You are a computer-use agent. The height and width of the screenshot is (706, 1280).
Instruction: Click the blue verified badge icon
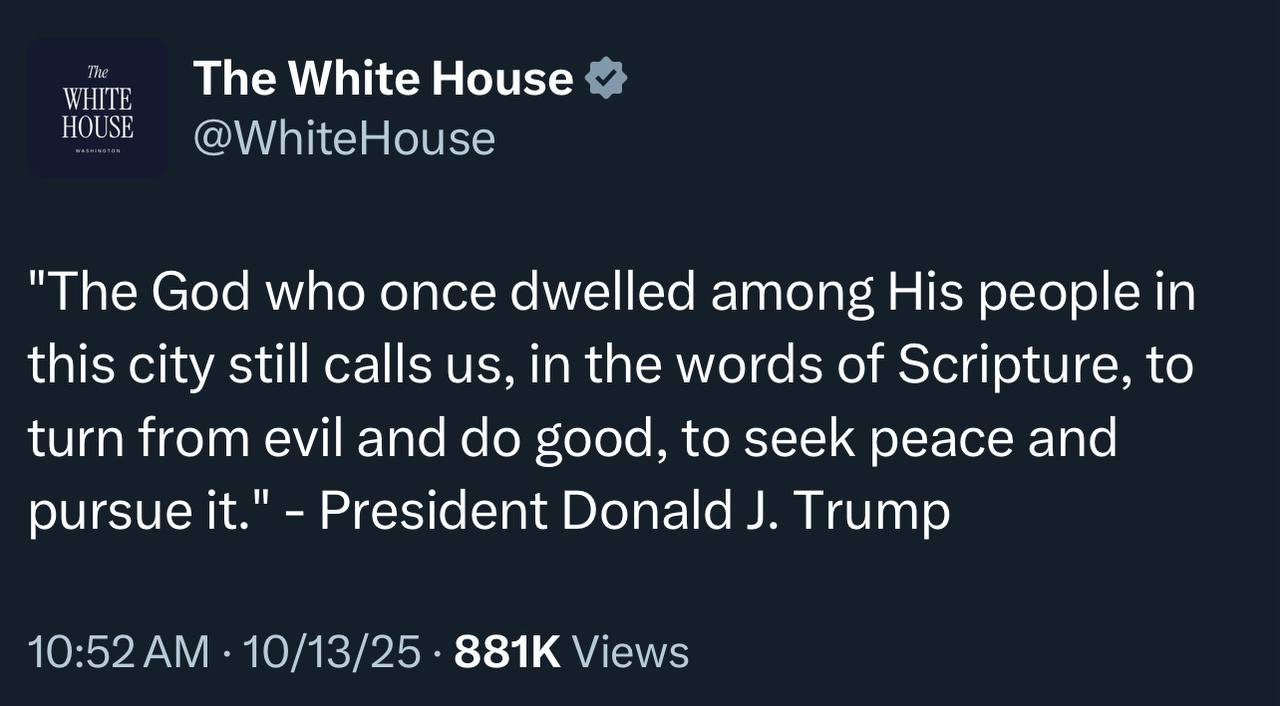[x=606, y=79]
